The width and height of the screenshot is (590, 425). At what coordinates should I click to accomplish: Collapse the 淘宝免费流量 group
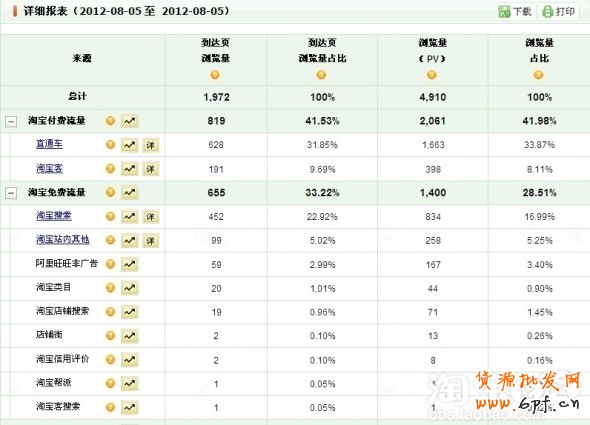pyautogui.click(x=11, y=193)
